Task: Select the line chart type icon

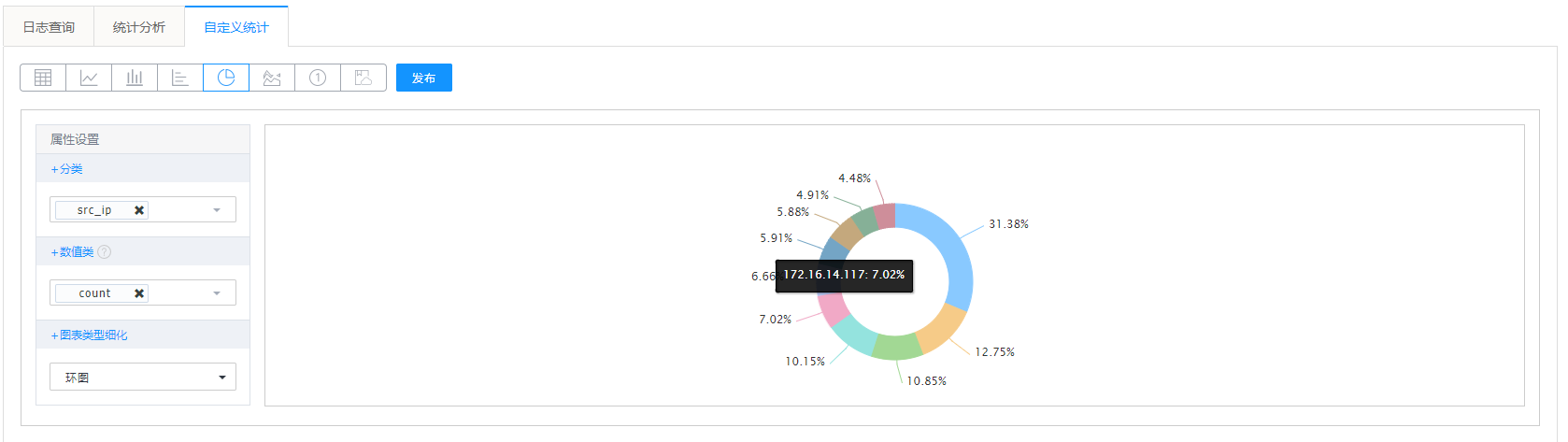Action: pos(89,78)
